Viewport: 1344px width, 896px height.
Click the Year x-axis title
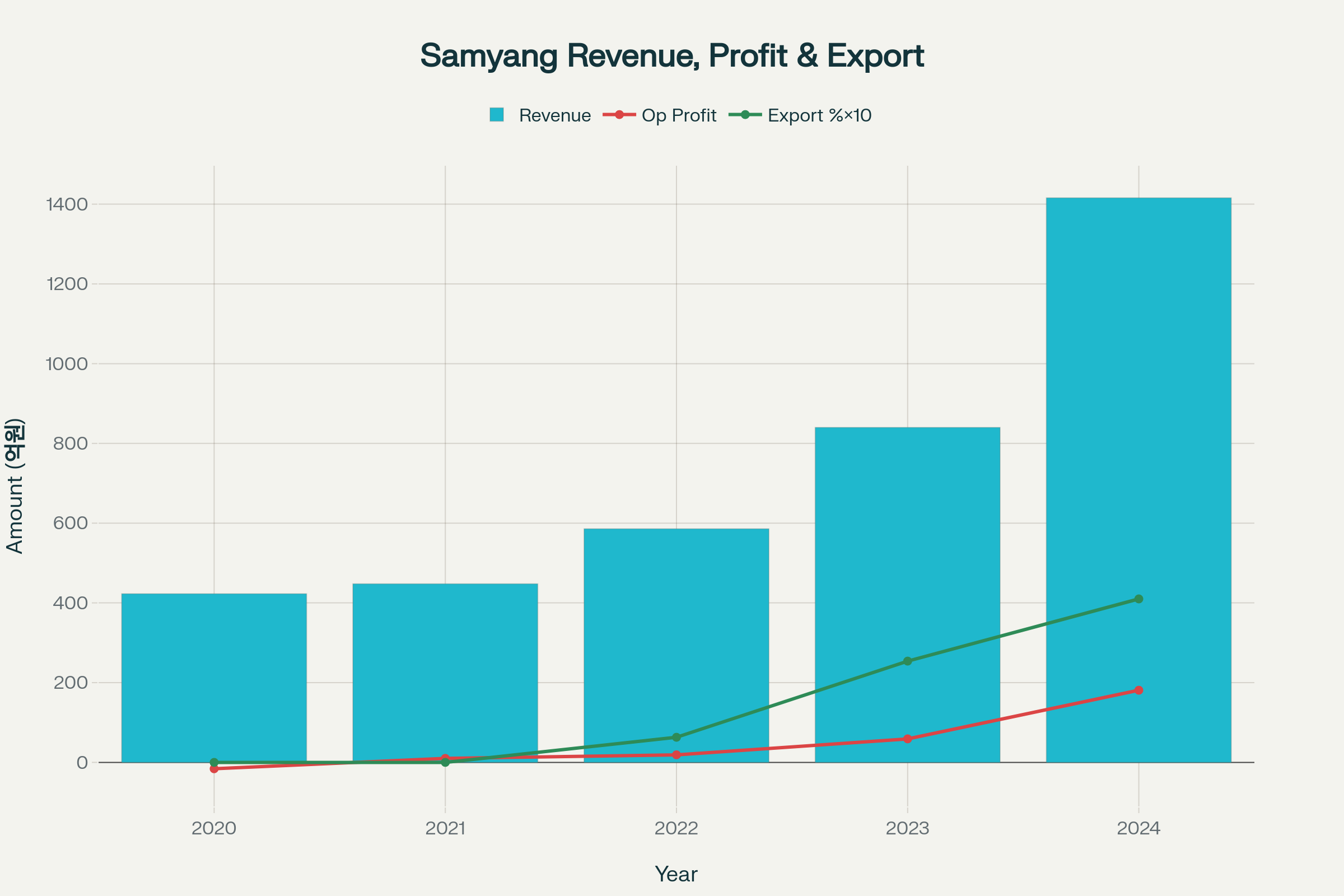pyautogui.click(x=676, y=874)
